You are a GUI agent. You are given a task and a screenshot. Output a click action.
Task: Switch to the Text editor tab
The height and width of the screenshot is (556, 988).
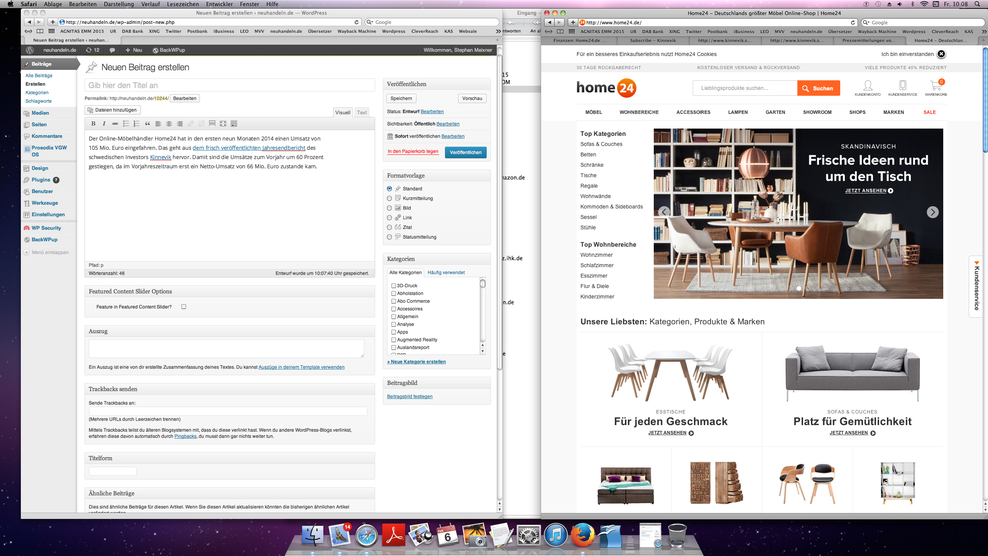(362, 112)
